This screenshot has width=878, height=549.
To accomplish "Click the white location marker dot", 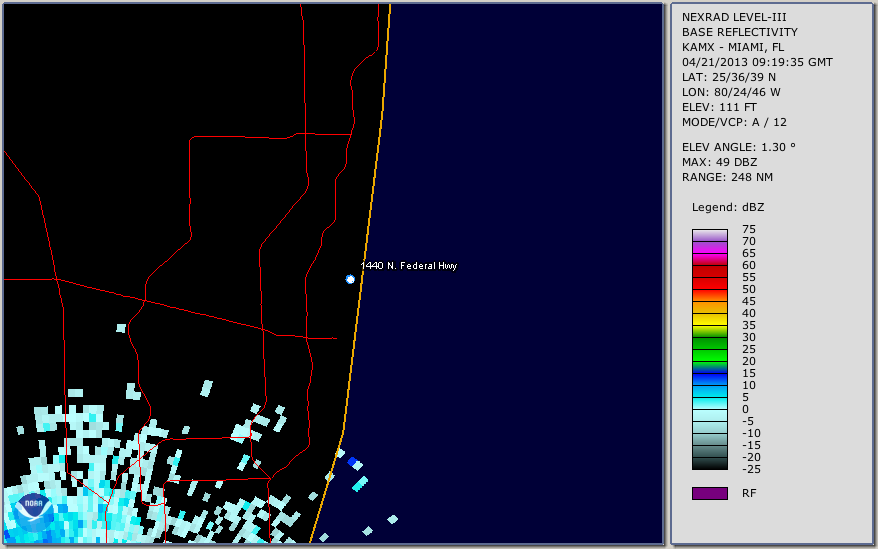I will tap(350, 279).
